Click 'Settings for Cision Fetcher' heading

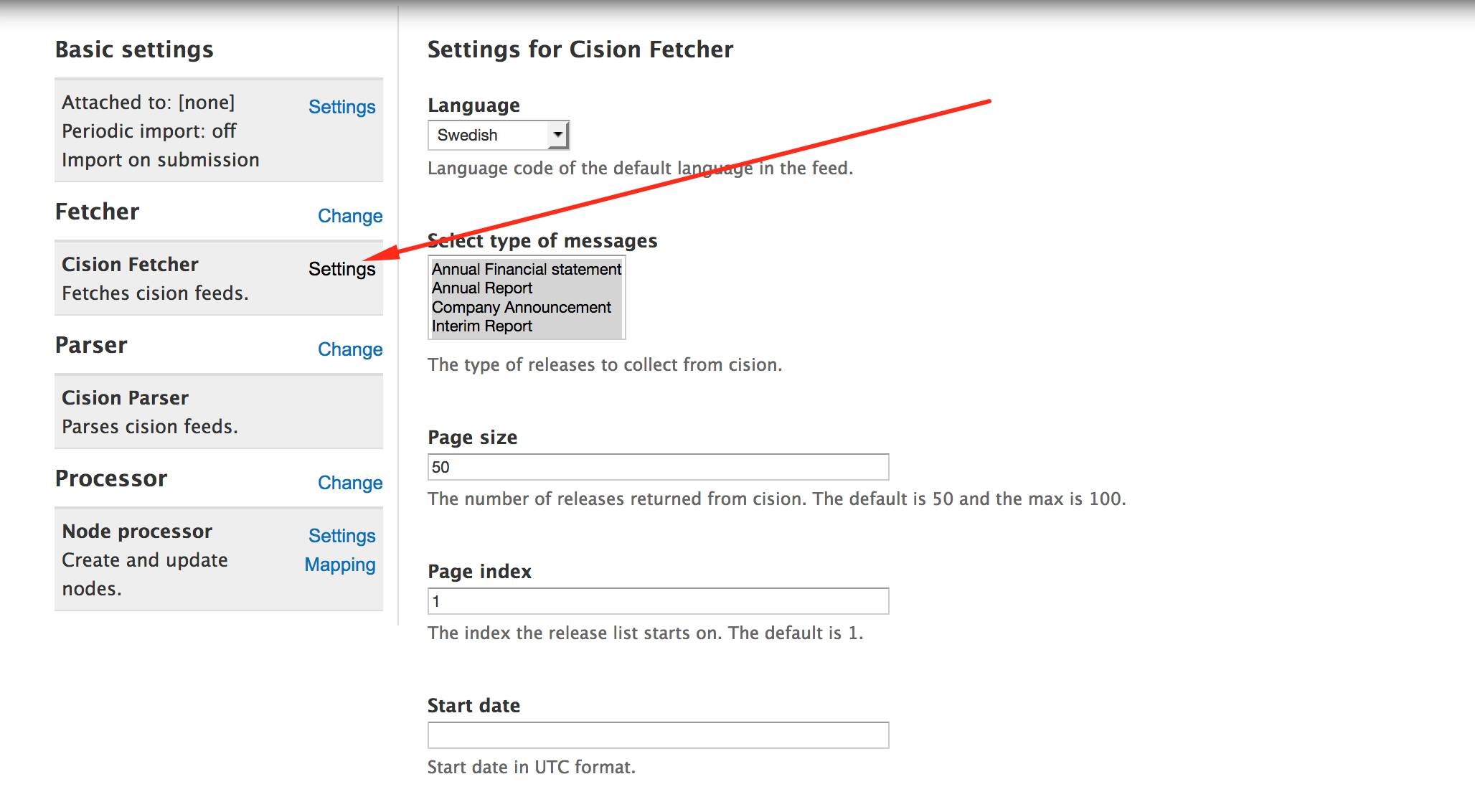pyautogui.click(x=580, y=49)
